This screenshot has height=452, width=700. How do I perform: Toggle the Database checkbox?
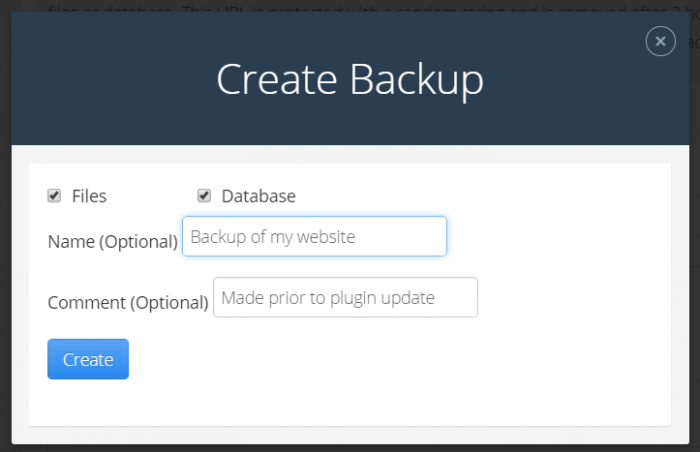pos(204,196)
